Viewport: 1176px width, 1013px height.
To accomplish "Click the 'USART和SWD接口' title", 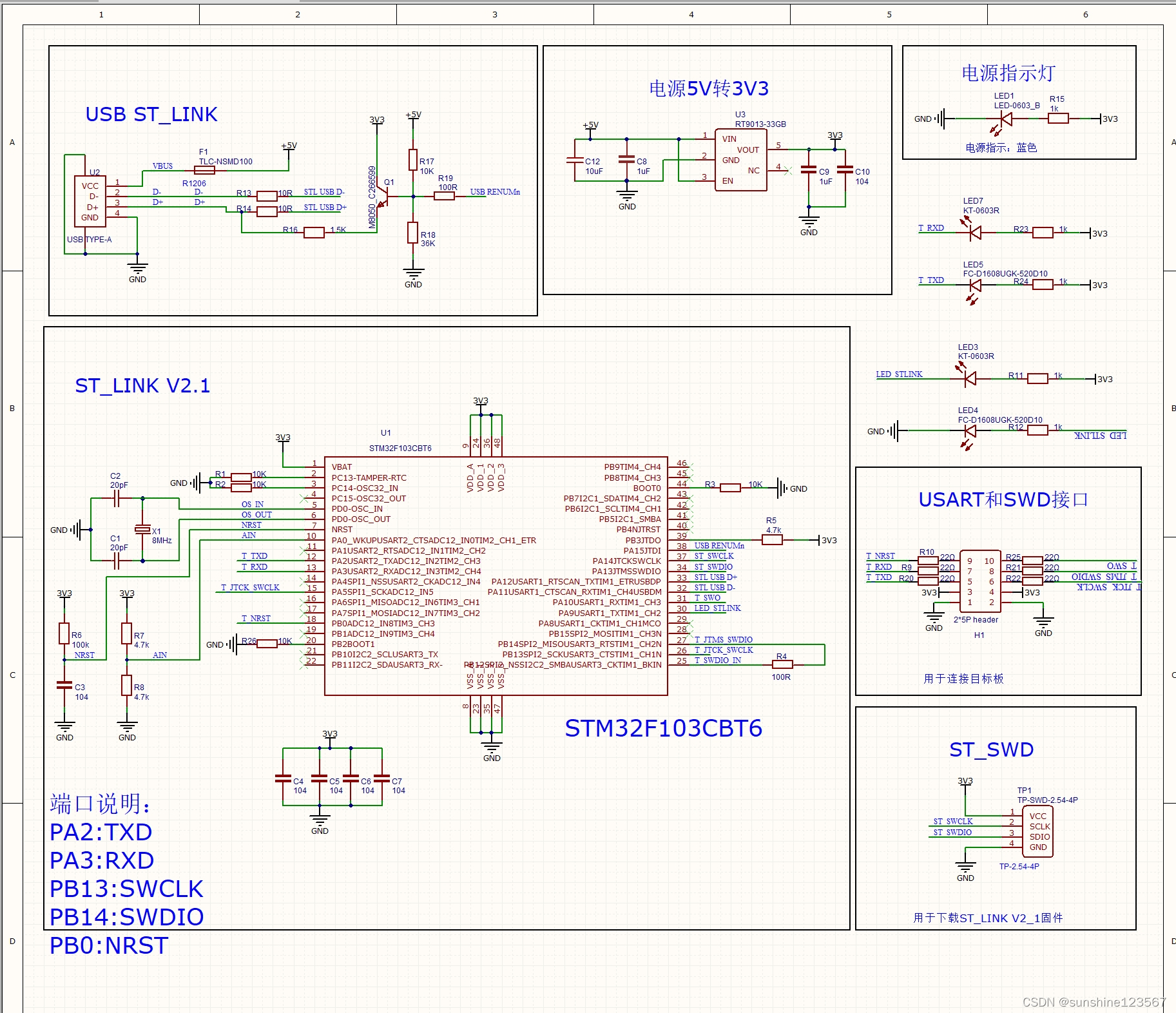I will click(x=1003, y=499).
